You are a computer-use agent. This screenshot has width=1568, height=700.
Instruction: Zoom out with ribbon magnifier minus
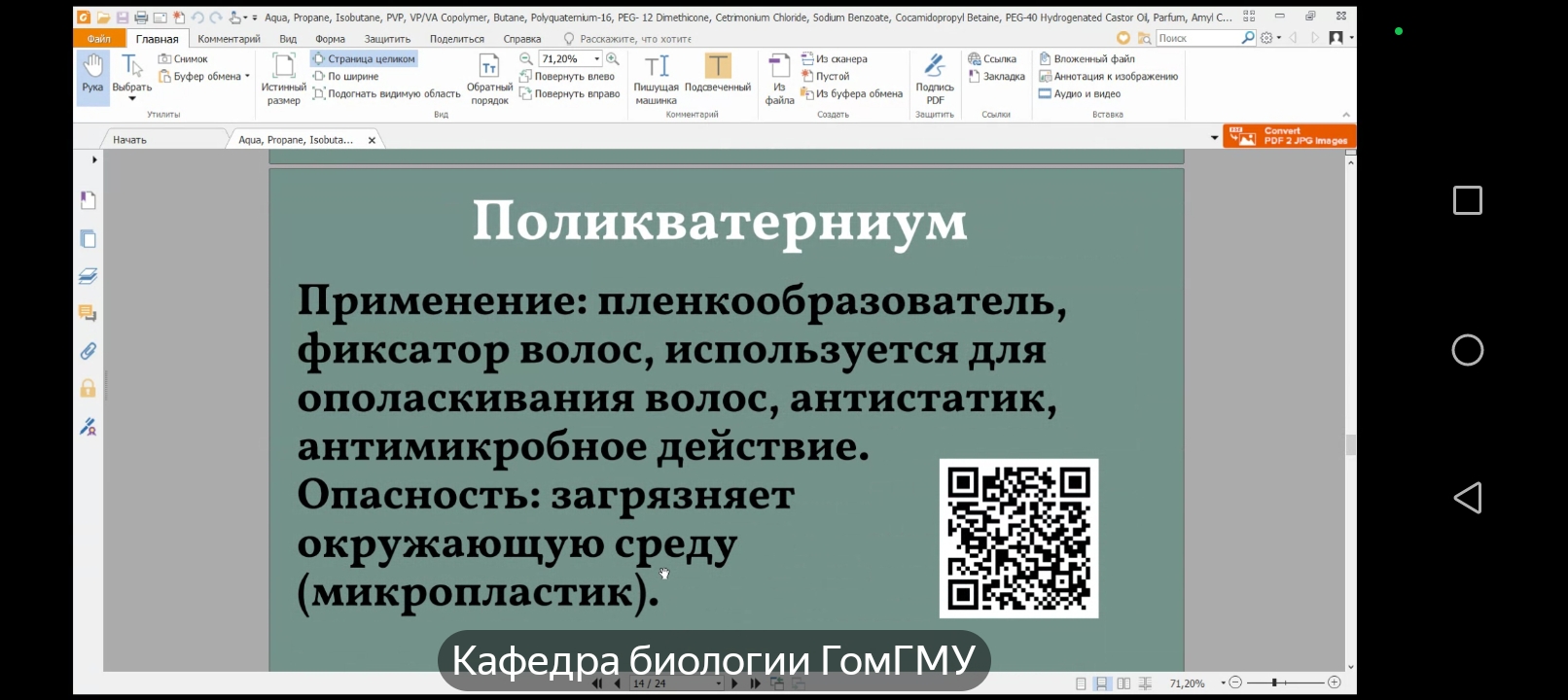click(525, 58)
